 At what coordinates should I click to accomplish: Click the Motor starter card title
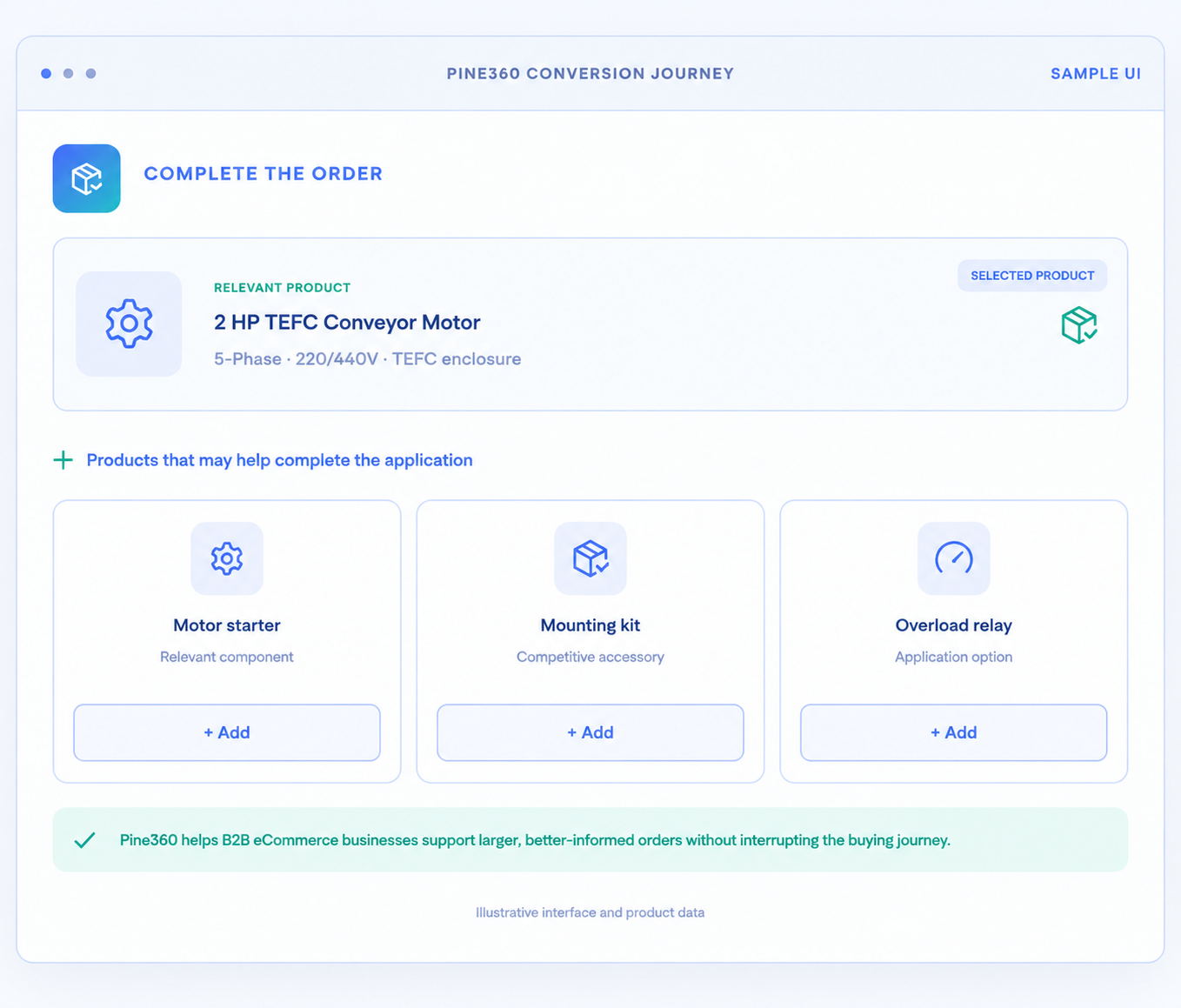pyautogui.click(x=227, y=625)
